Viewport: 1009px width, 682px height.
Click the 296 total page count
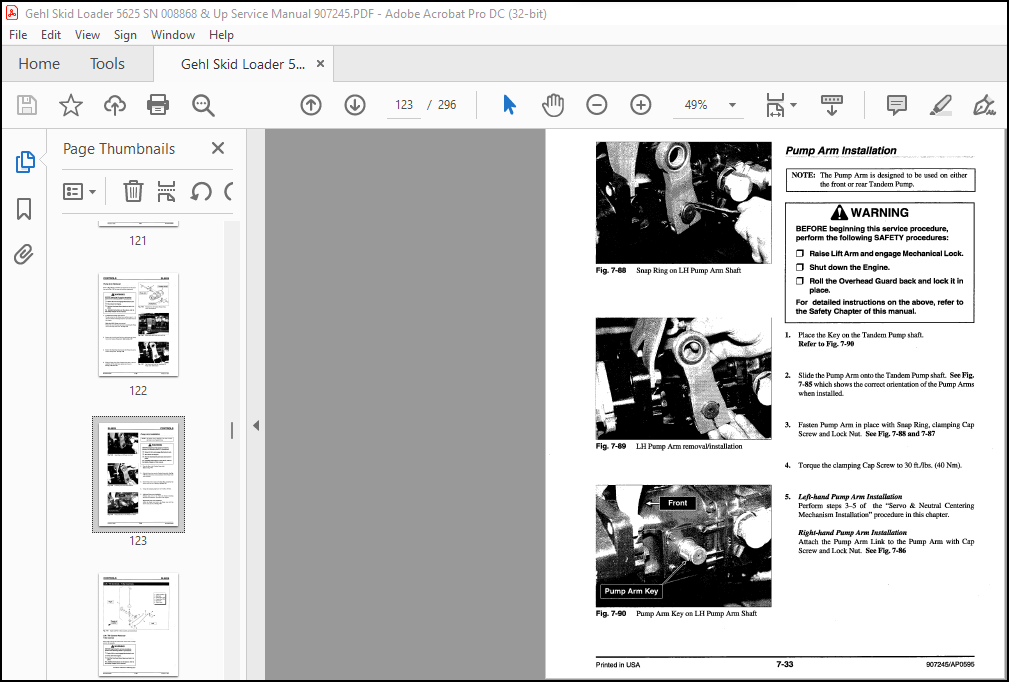tap(447, 105)
